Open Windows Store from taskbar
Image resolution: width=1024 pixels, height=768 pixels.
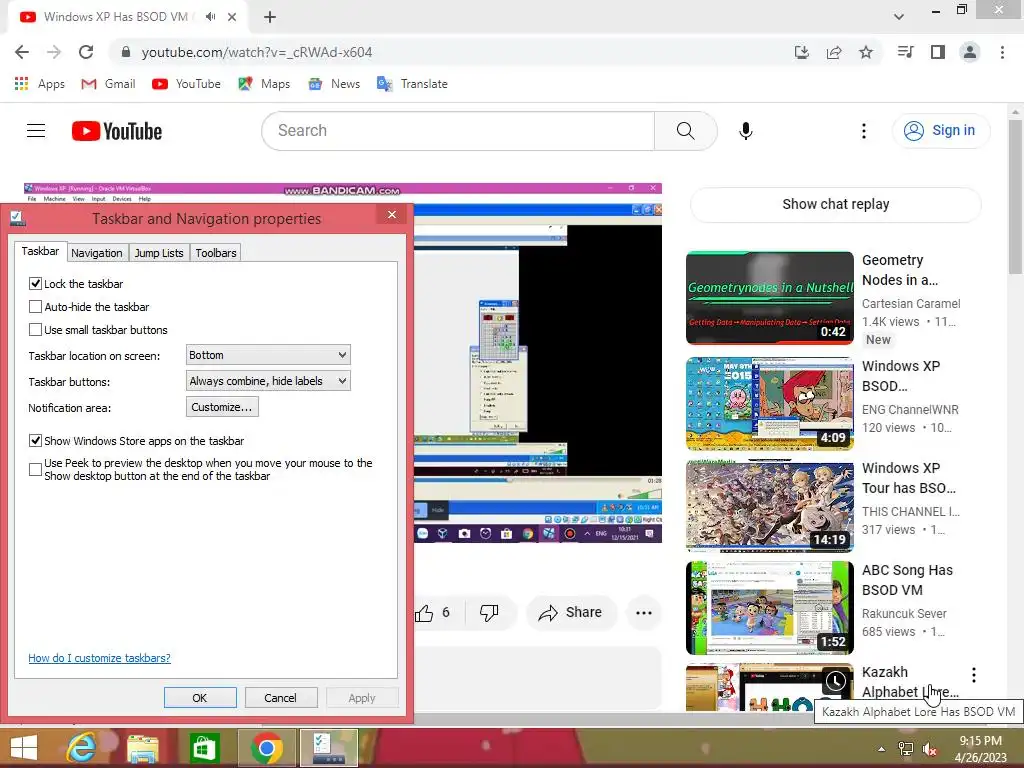coord(204,748)
